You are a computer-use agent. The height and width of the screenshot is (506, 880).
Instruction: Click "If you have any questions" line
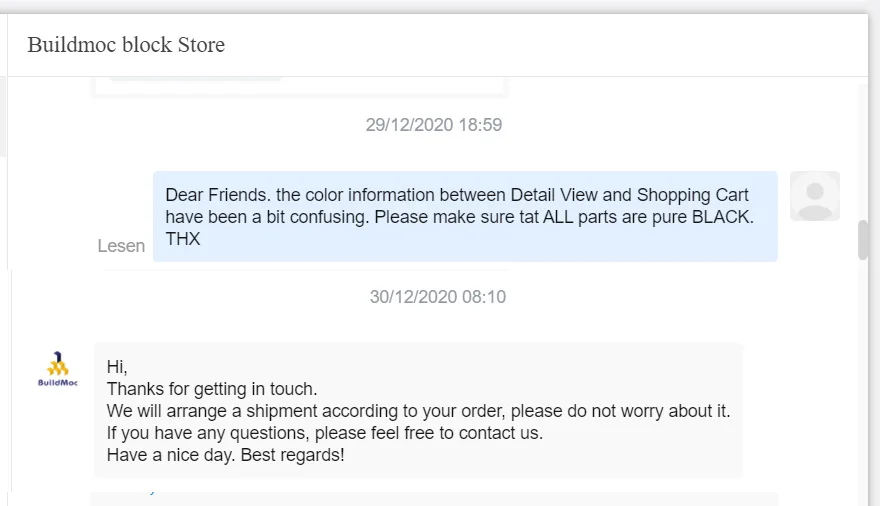tap(324, 433)
